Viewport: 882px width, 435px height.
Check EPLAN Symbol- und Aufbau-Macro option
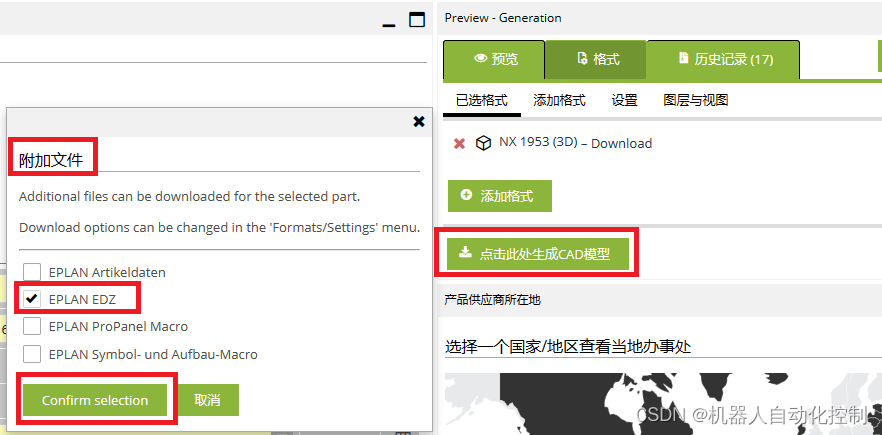point(32,354)
